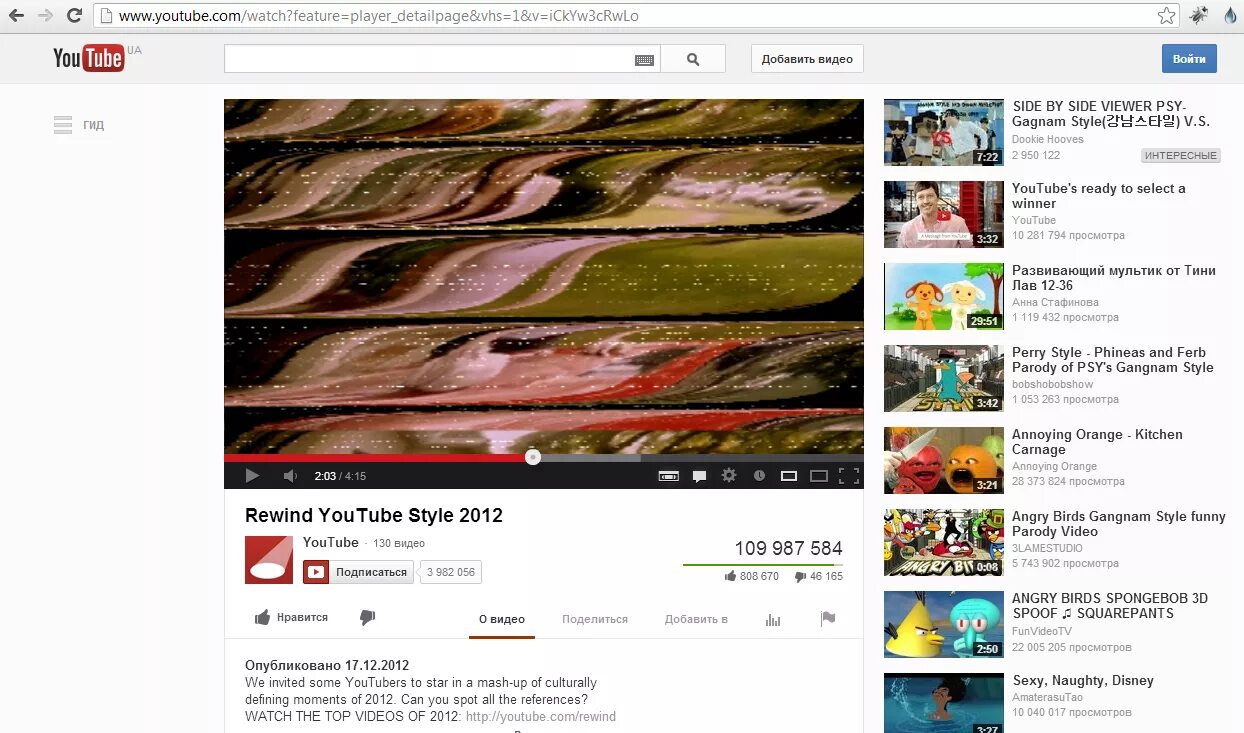This screenshot has width=1244, height=733.
Task: Give the video a thumbs up
Action: tap(290, 617)
